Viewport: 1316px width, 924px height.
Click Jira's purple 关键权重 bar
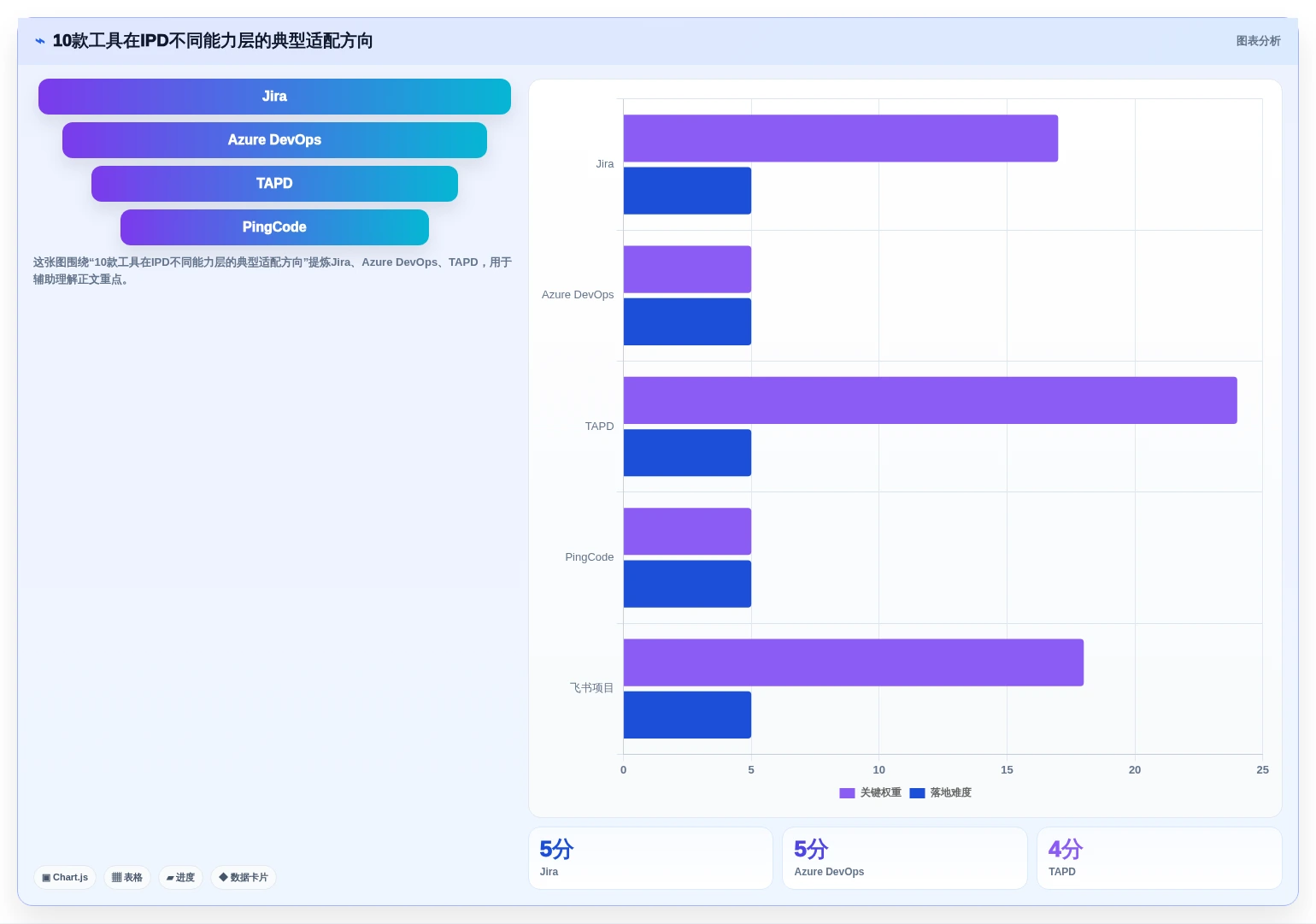click(x=841, y=138)
